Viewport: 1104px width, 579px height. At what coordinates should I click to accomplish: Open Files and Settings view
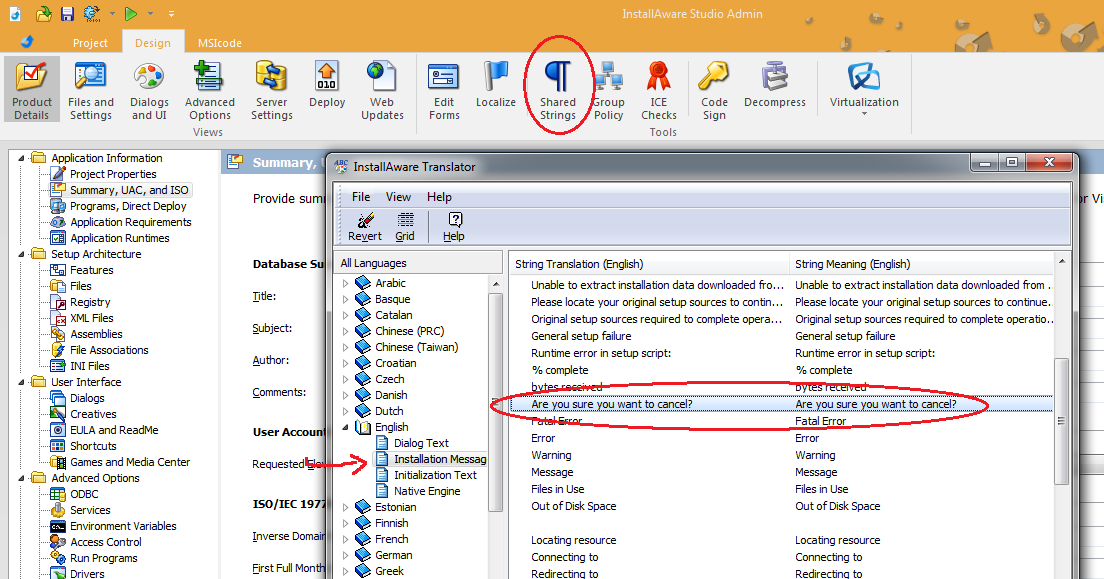[x=90, y=92]
